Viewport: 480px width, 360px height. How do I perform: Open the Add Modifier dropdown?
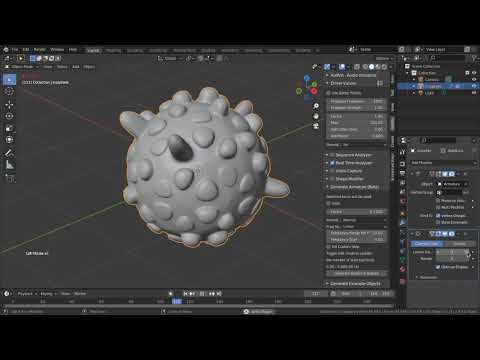pyautogui.click(x=443, y=163)
